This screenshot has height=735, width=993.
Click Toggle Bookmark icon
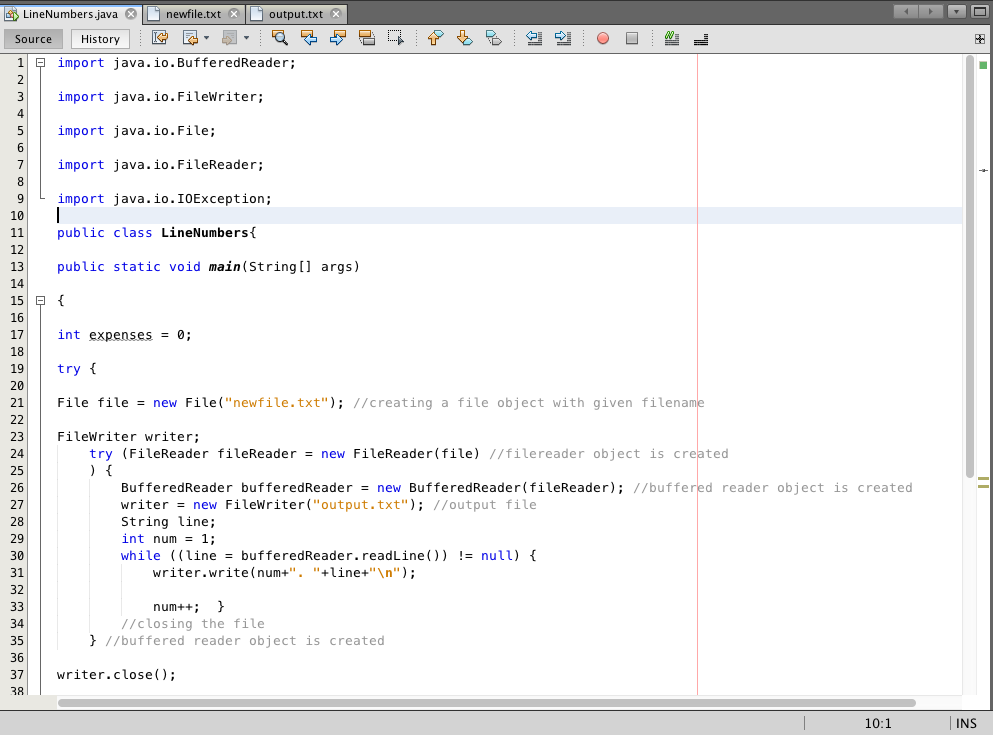coord(493,38)
